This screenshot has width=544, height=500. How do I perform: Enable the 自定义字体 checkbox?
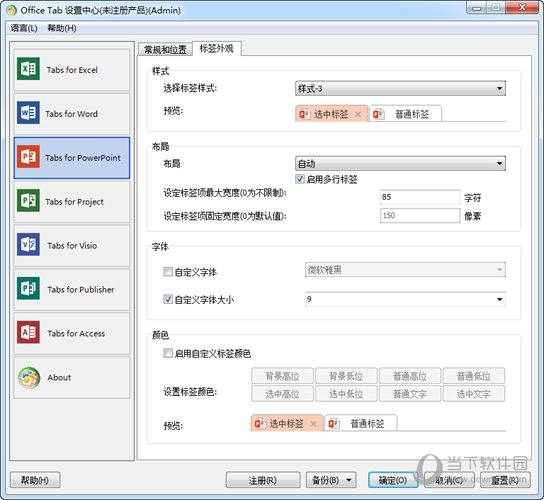click(168, 271)
